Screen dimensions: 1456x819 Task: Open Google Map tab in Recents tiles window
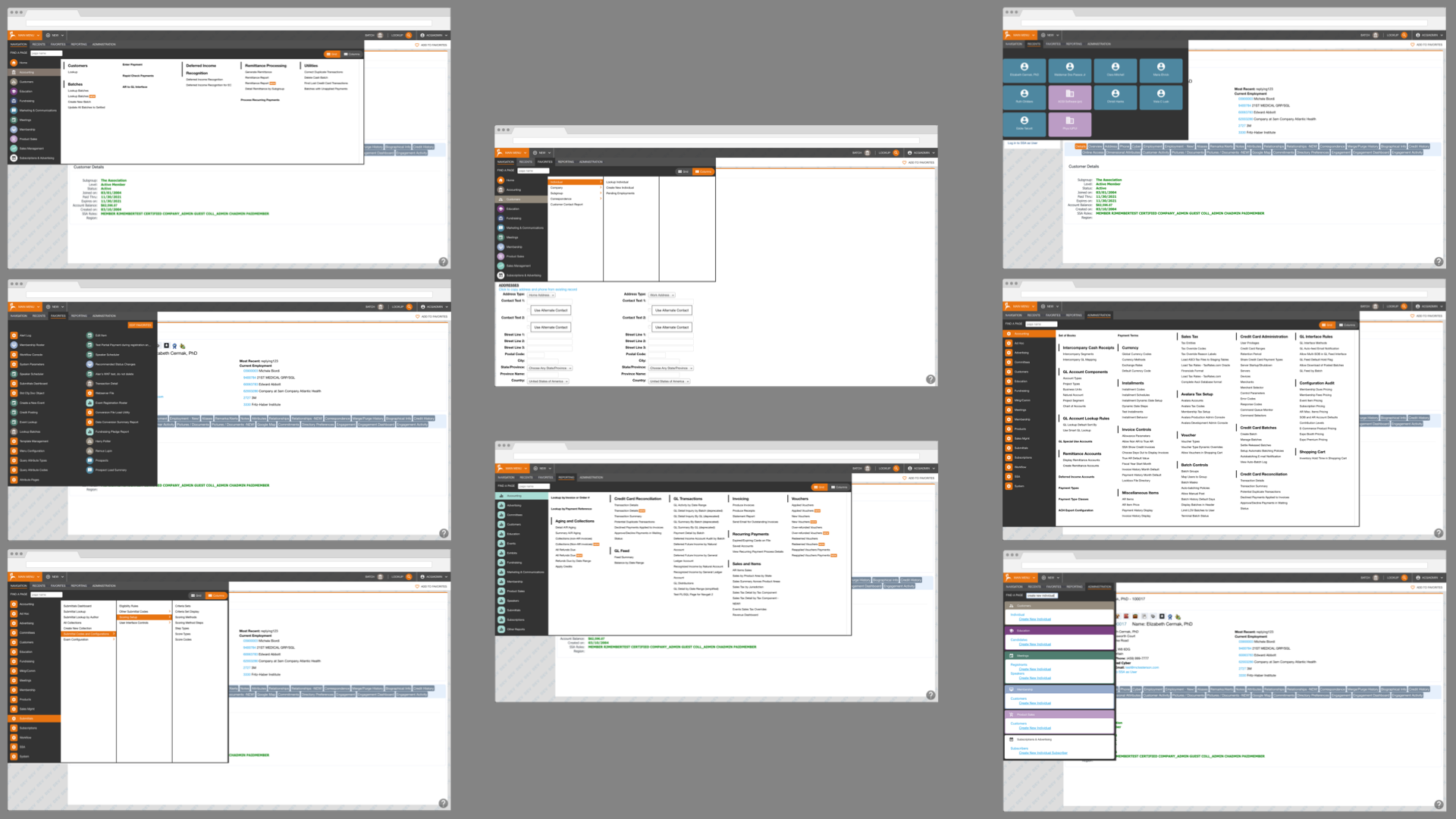1261,152
